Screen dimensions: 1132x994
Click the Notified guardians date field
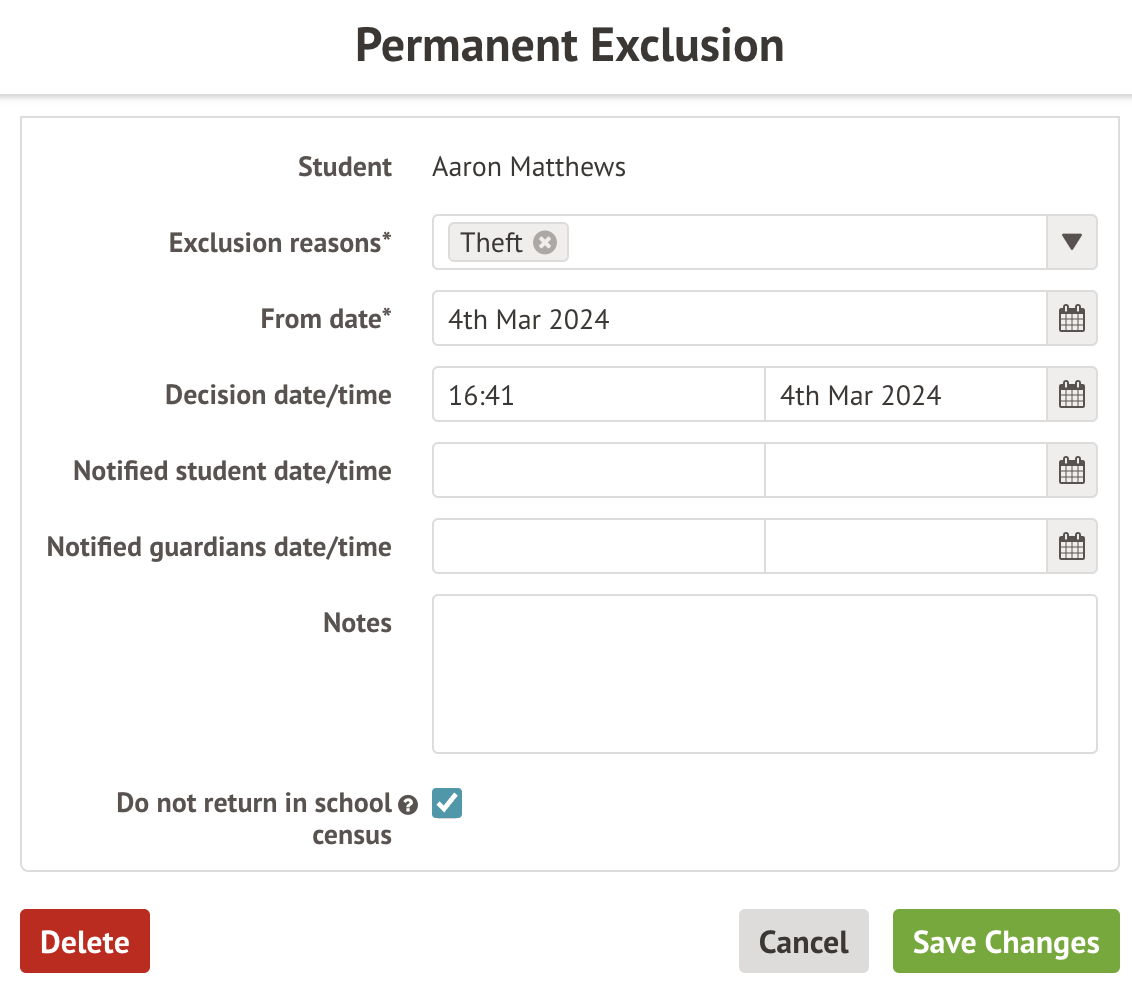tap(905, 547)
